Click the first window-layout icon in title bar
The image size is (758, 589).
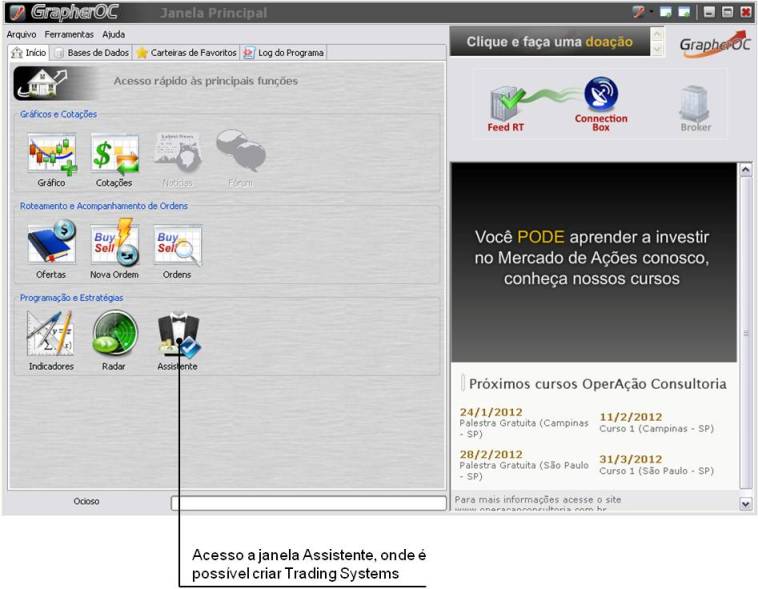tap(666, 13)
